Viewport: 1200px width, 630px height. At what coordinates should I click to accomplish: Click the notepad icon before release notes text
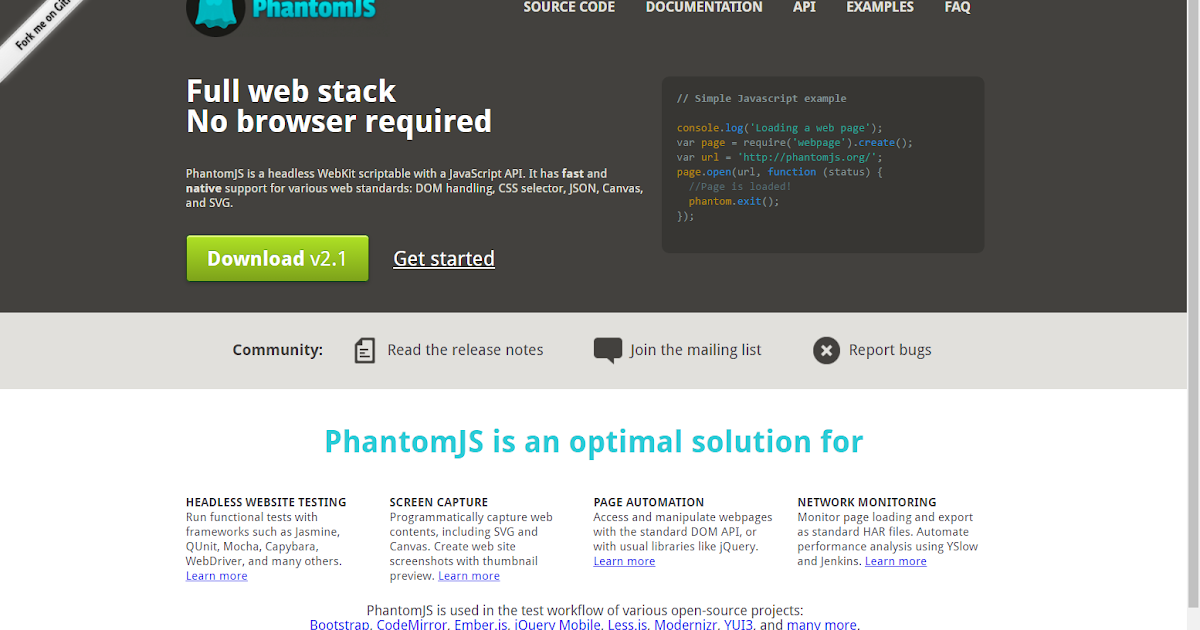(364, 350)
